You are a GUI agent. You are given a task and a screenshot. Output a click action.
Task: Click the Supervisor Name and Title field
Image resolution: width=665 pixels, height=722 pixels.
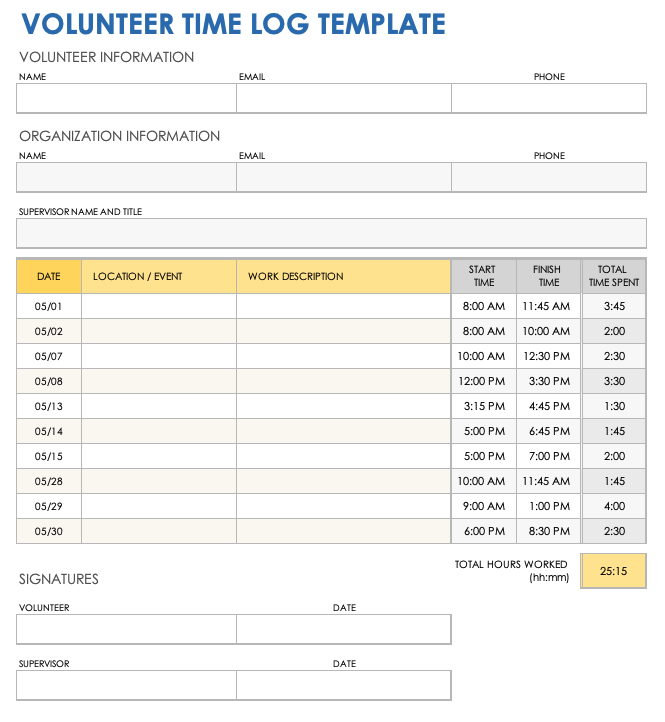pos(331,233)
